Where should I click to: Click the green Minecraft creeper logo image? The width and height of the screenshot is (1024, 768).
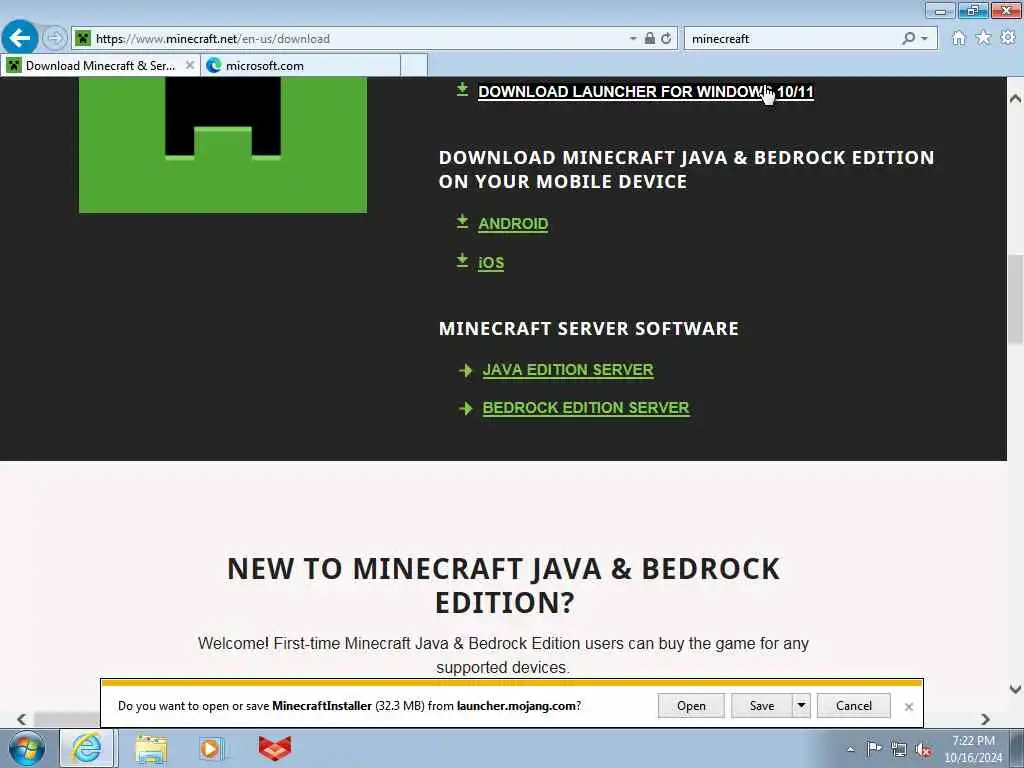click(223, 144)
